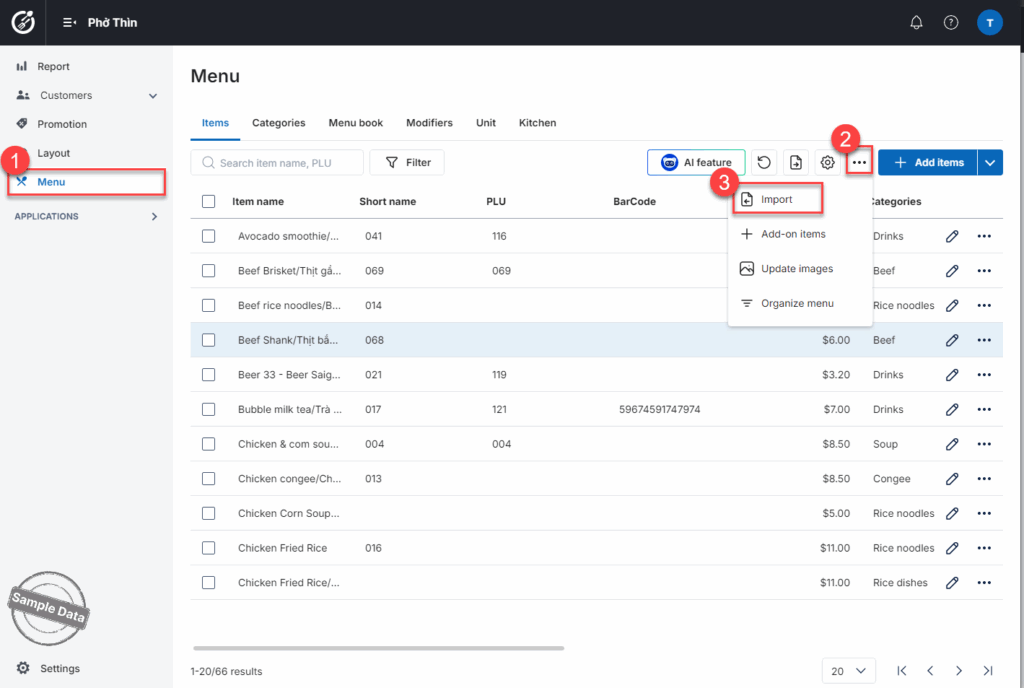Expand the Customers sidebar section
The height and width of the screenshot is (688, 1024).
[153, 96]
